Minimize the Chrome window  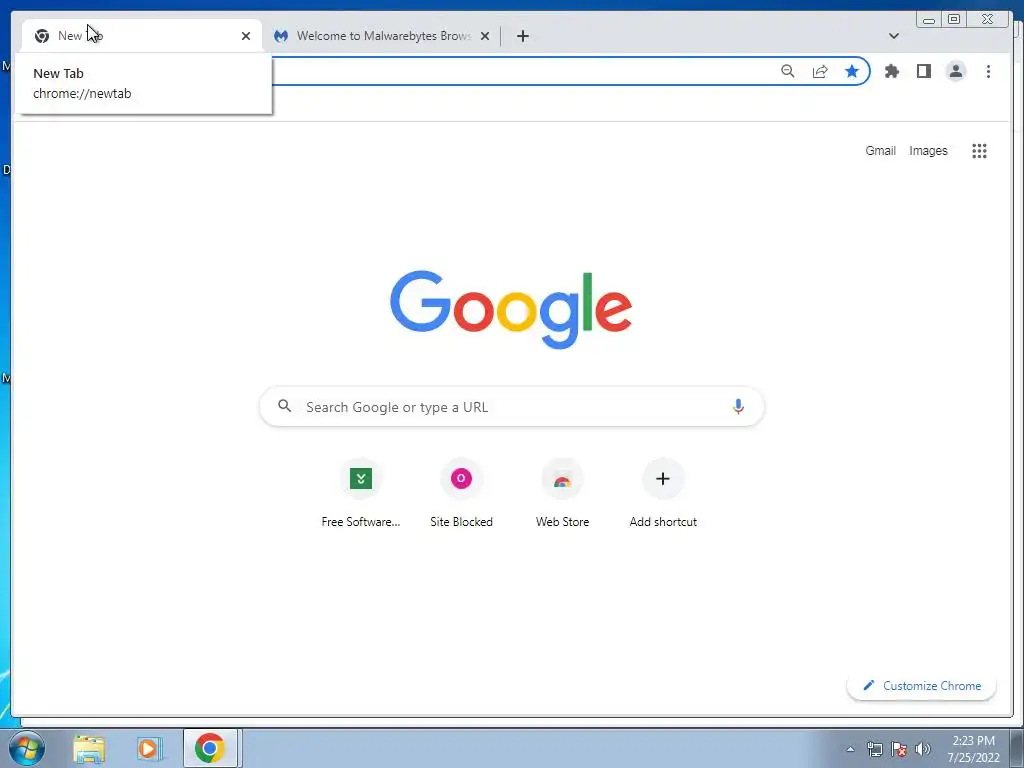tap(929, 20)
